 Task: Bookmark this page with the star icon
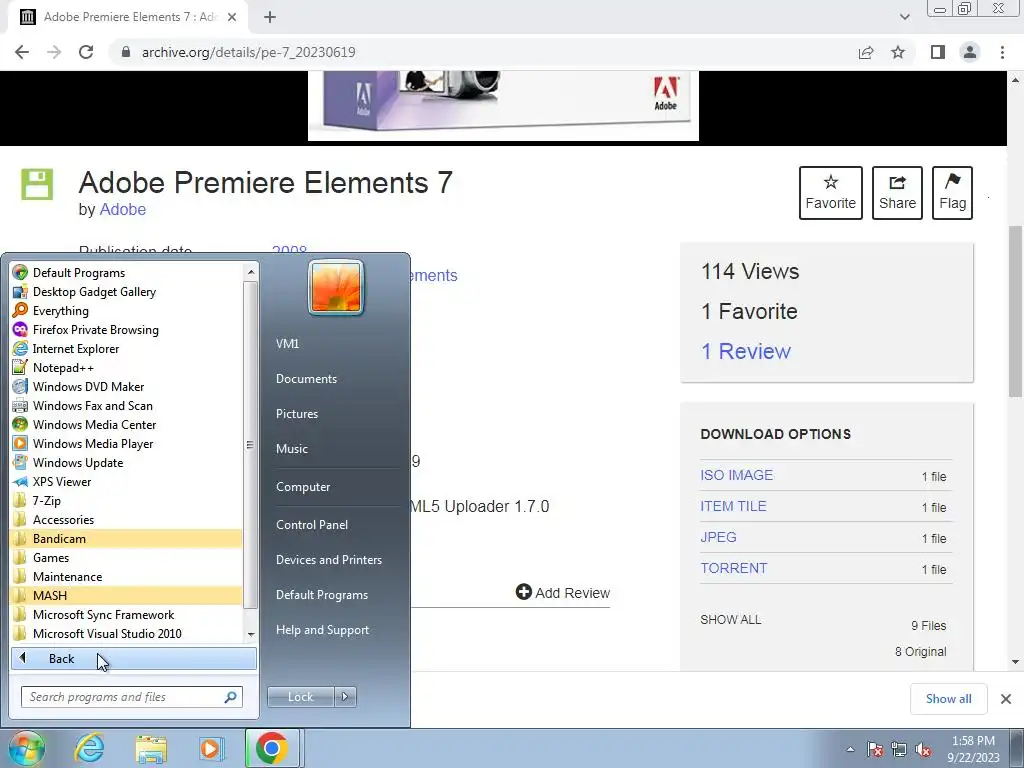(x=898, y=52)
